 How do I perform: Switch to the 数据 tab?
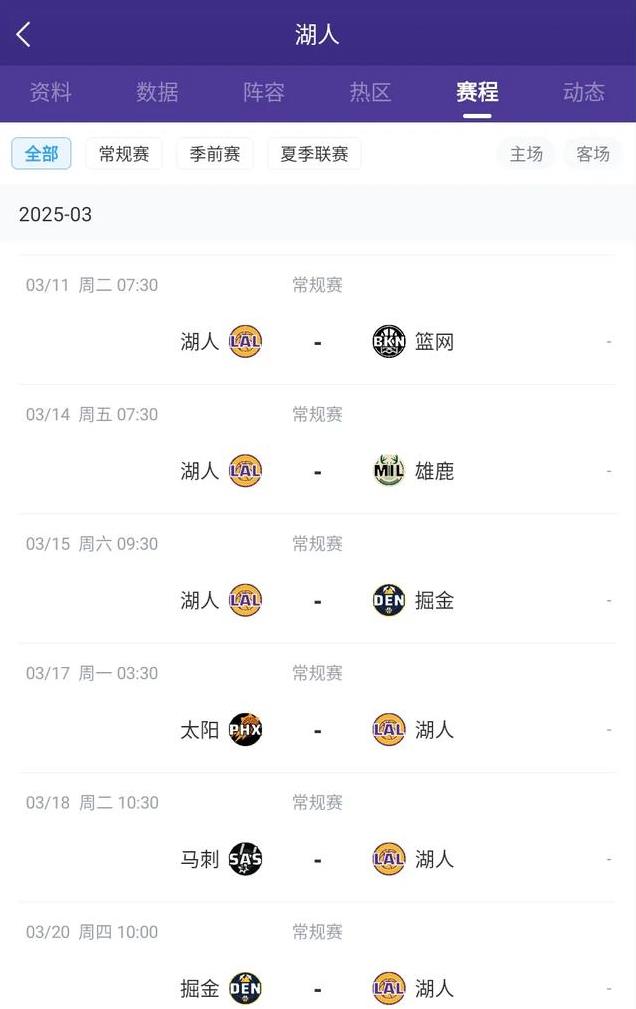coord(157,93)
